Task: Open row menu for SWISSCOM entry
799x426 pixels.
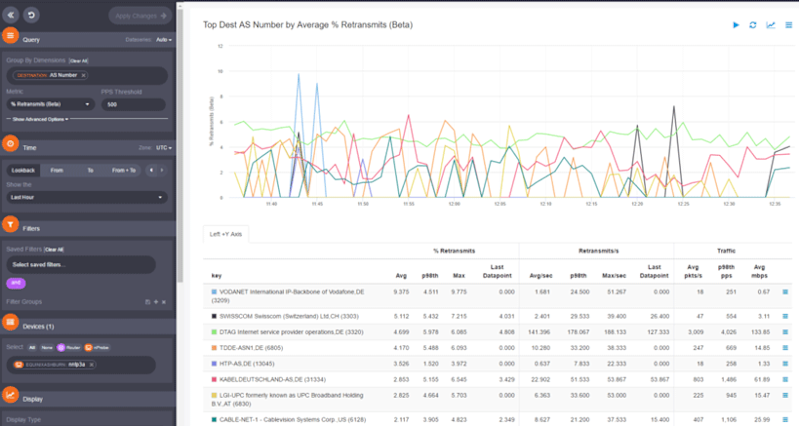Action: [x=785, y=316]
